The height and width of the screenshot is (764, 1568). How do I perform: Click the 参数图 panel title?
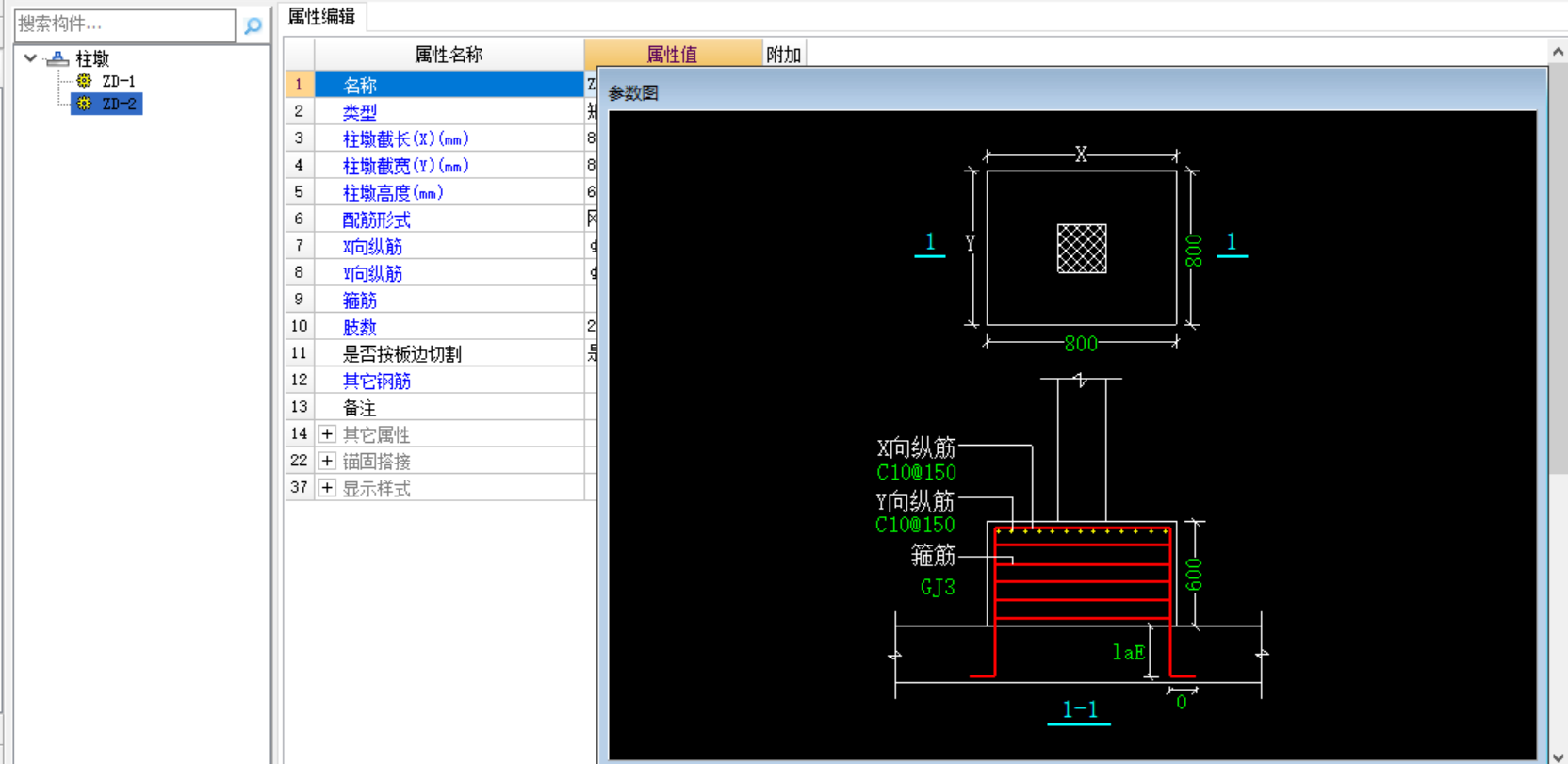click(x=633, y=92)
